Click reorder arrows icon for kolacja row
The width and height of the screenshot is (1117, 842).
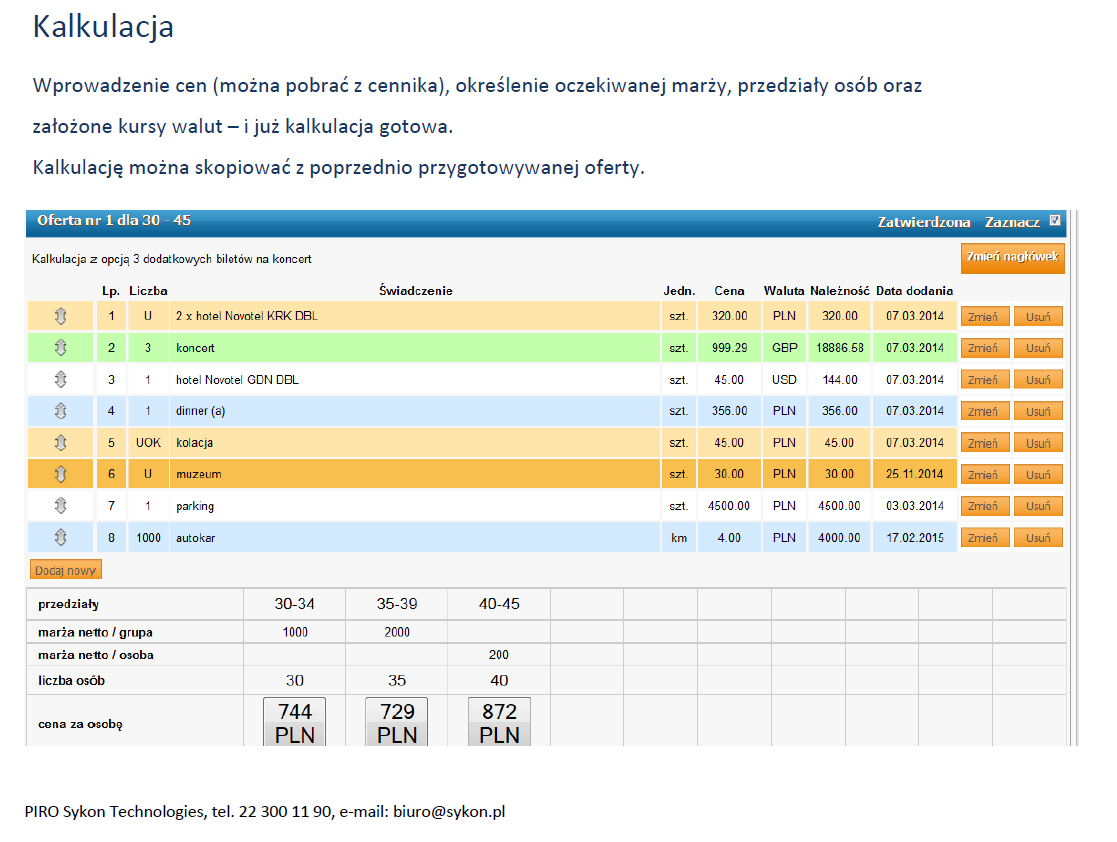tap(61, 443)
